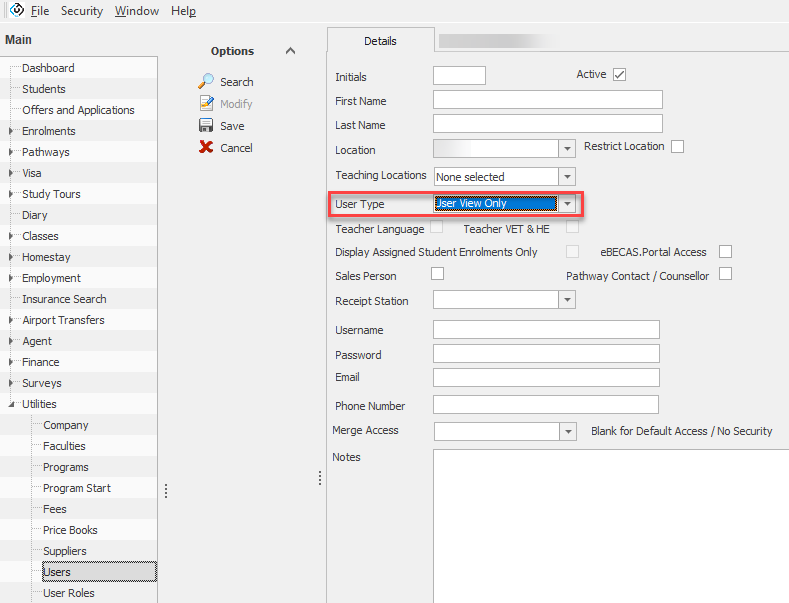The image size is (789, 603).
Task: Enable eBECAS.Portal Access checkbox
Action: pyautogui.click(x=726, y=252)
